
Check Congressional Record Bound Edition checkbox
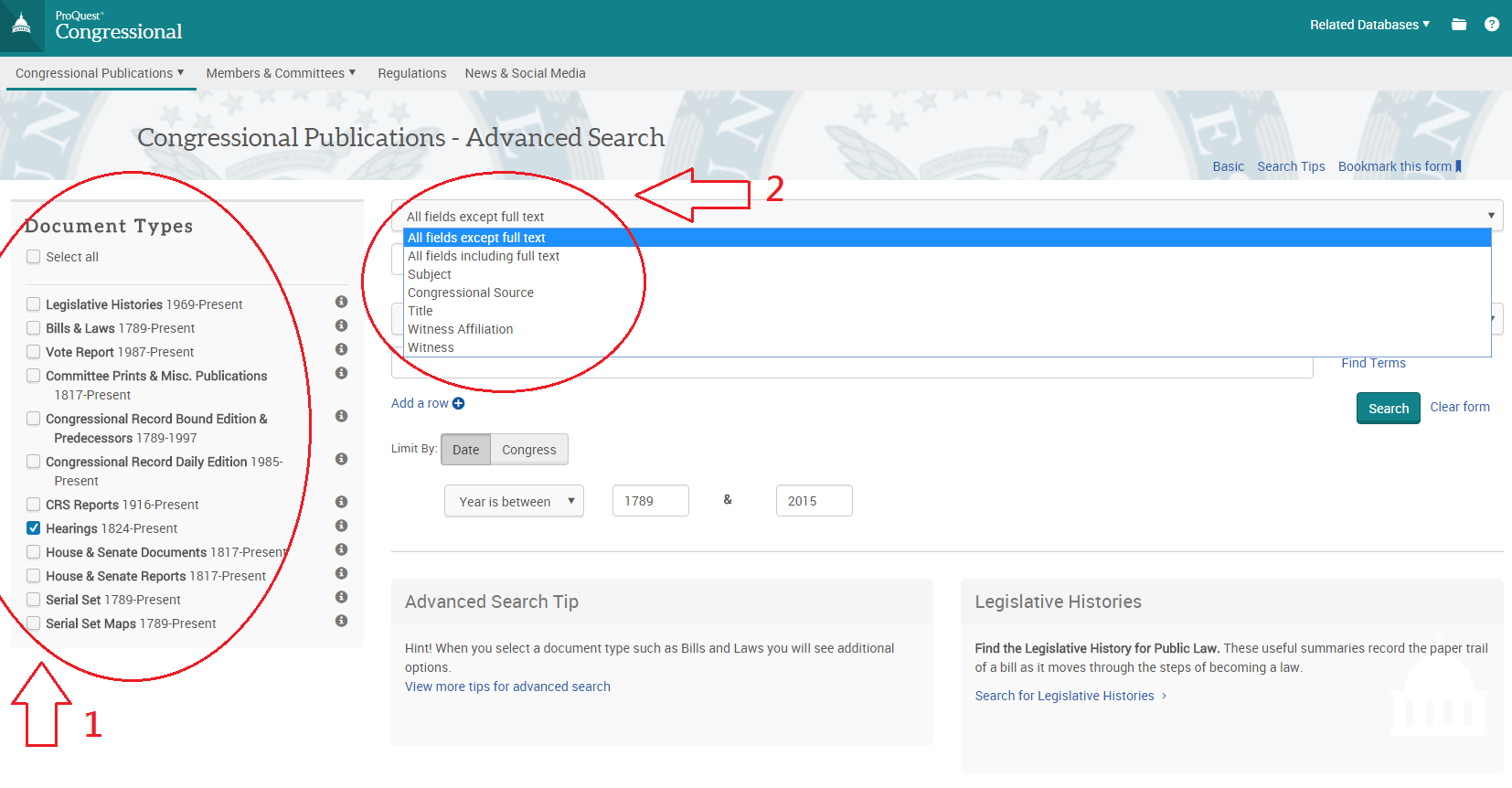pos(34,419)
